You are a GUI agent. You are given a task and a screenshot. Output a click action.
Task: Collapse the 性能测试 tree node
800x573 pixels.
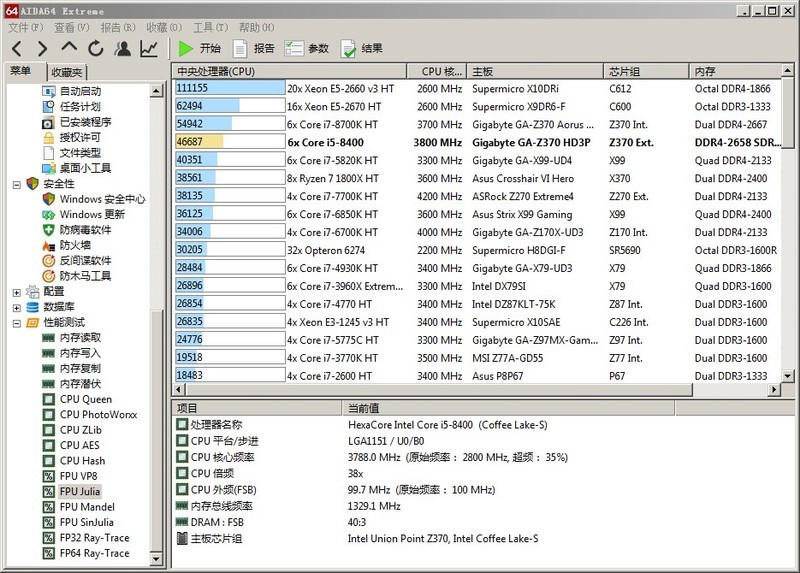pyautogui.click(x=16, y=323)
